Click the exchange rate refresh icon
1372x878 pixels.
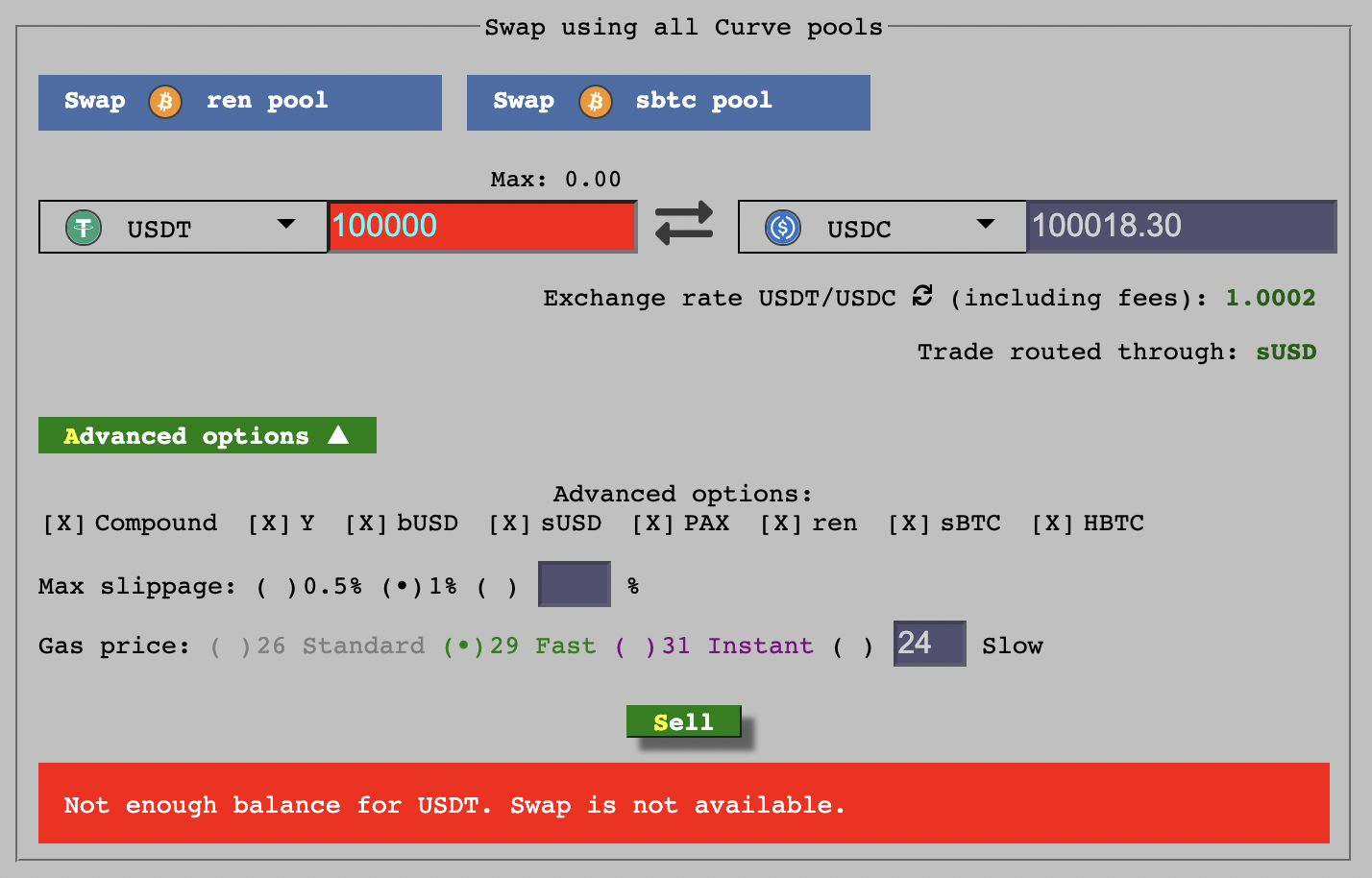(x=922, y=296)
